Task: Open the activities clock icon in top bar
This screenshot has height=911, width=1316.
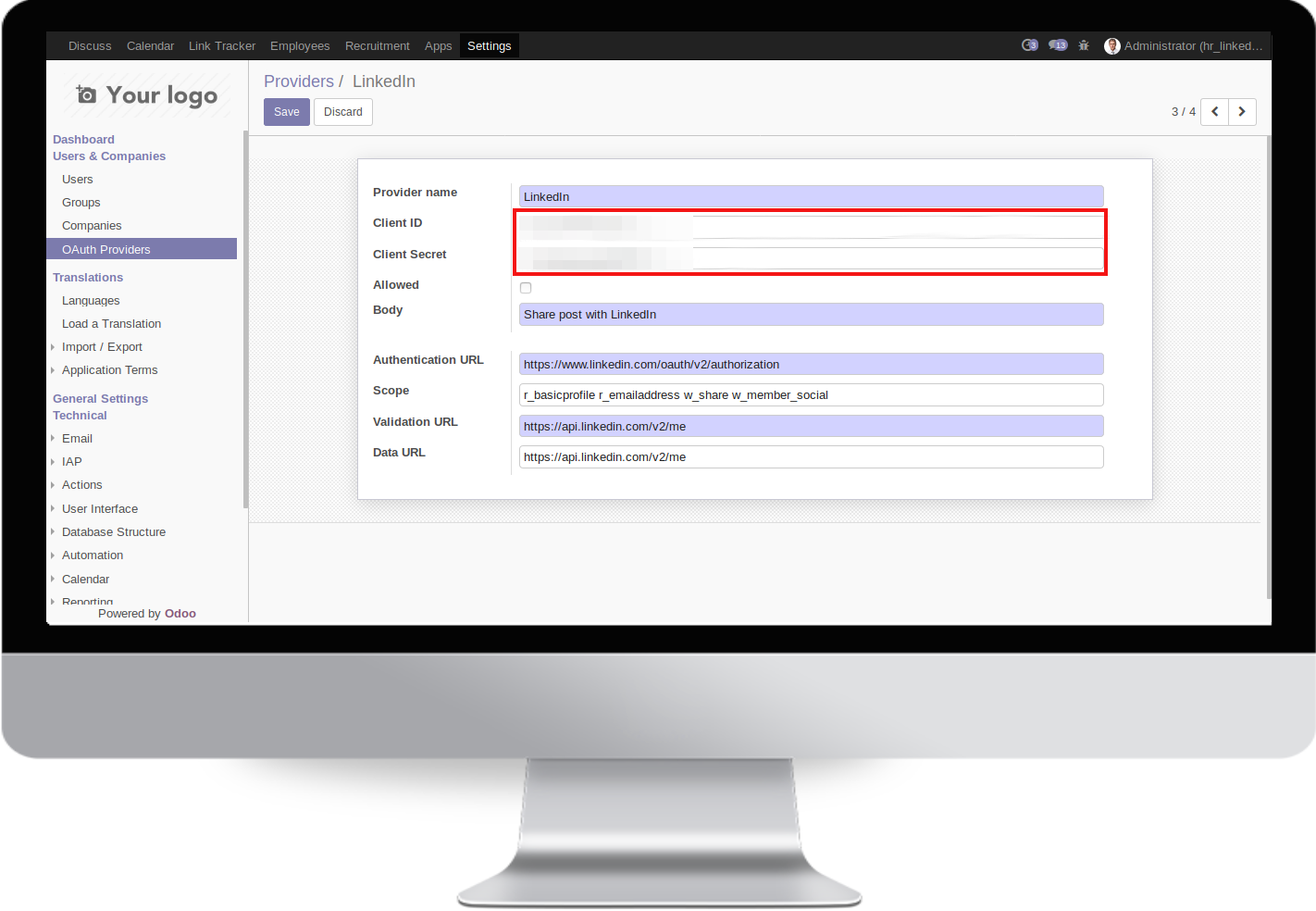Action: pos(1029,45)
